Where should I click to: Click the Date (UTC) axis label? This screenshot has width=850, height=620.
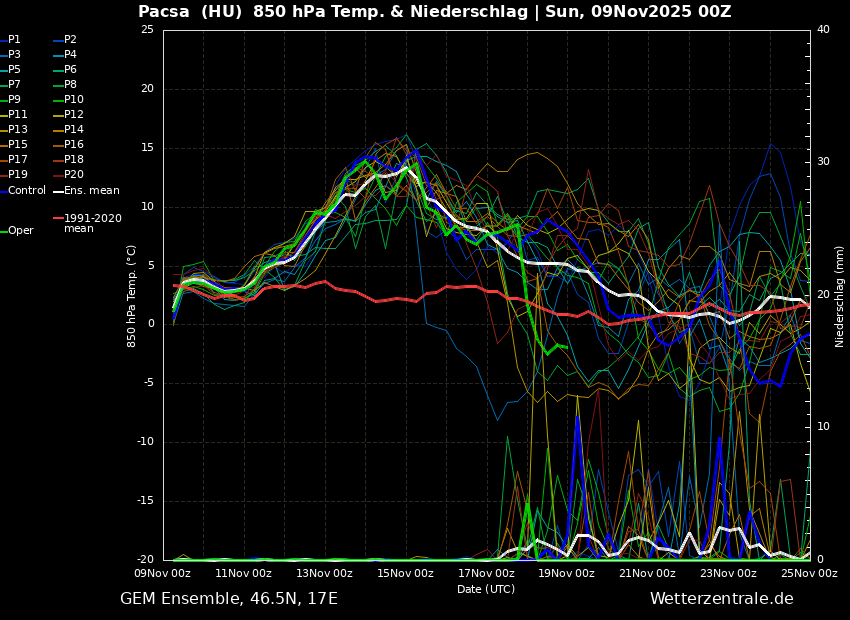[486, 589]
